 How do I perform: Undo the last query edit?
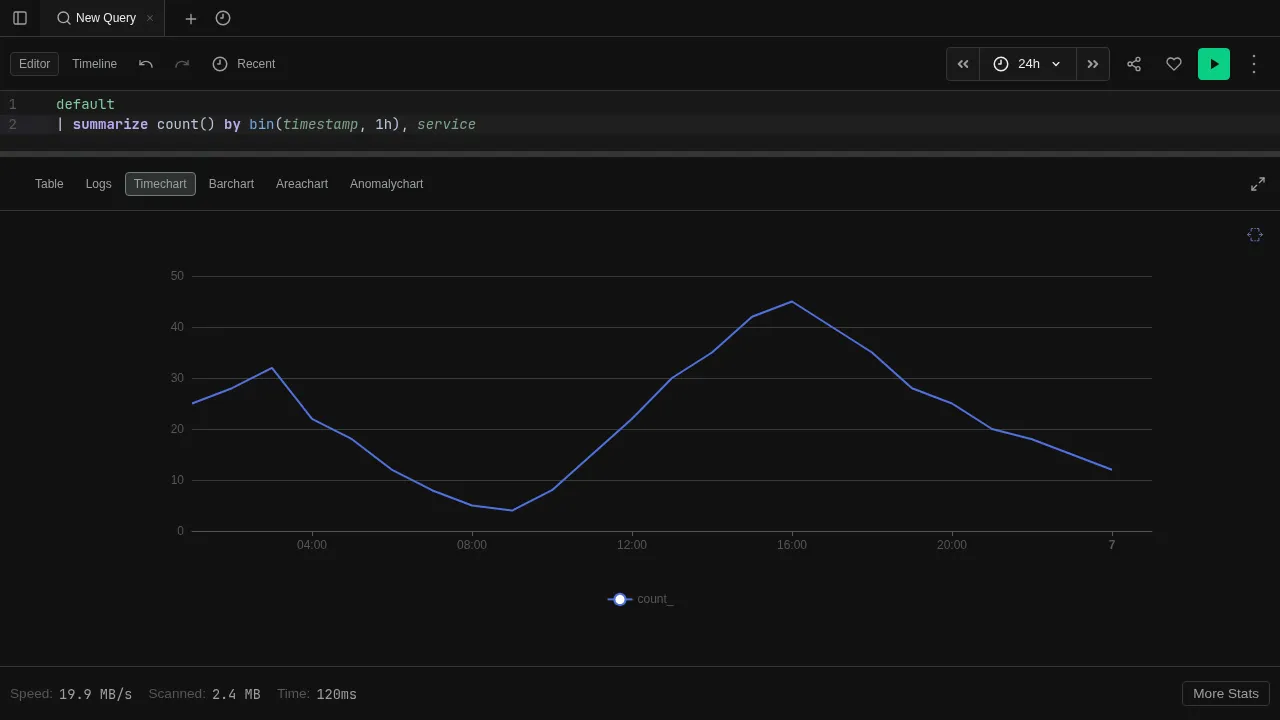[x=146, y=64]
